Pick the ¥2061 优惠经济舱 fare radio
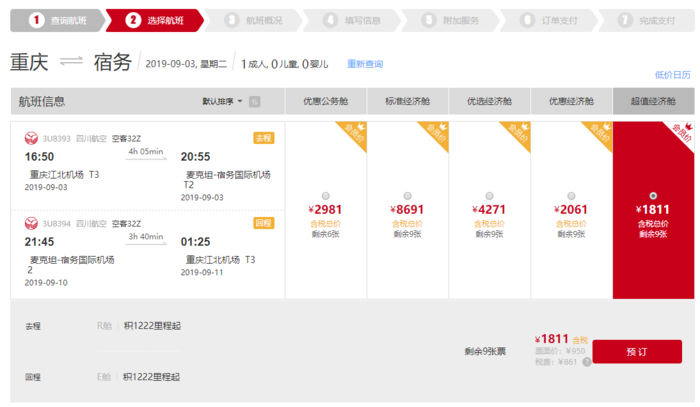 (x=571, y=195)
